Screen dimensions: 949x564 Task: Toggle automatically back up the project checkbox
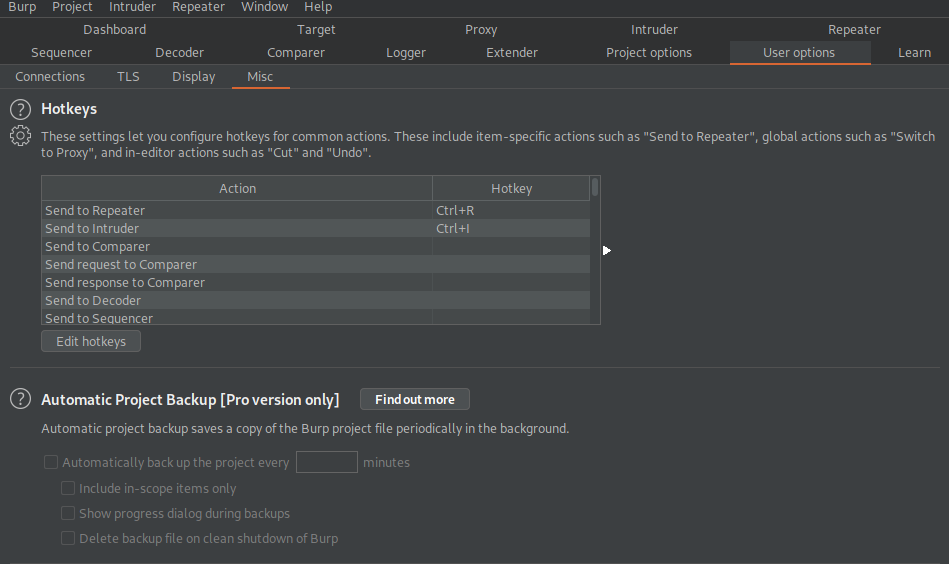point(51,463)
